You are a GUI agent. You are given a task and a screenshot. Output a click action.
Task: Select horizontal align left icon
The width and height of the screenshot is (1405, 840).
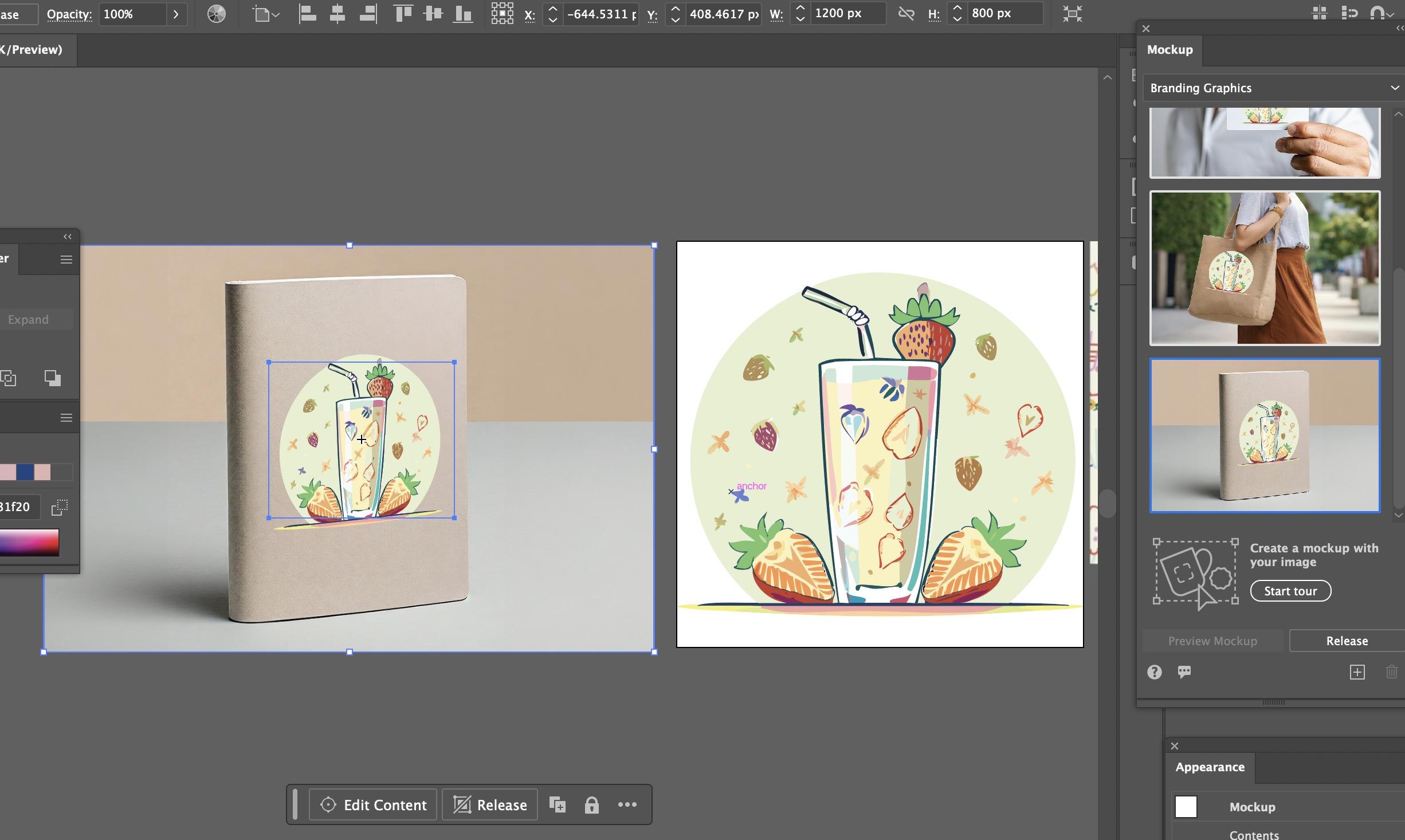[308, 14]
